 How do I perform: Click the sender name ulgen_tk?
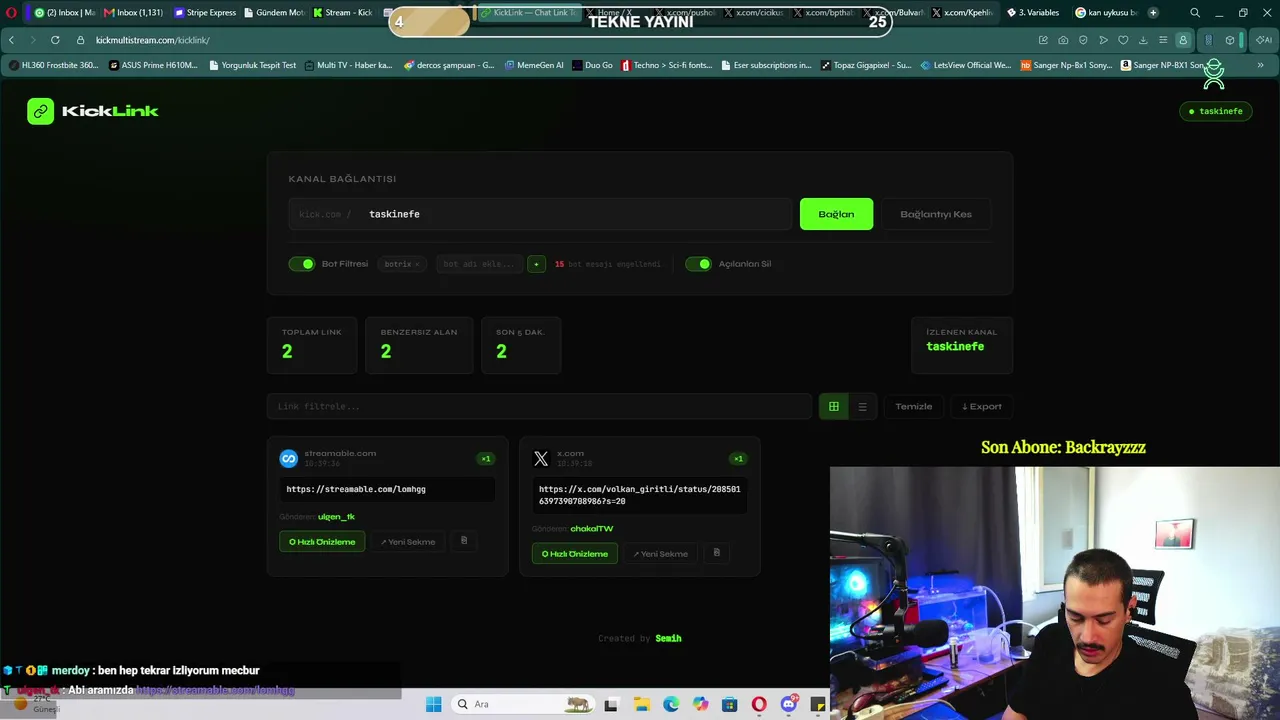336,517
